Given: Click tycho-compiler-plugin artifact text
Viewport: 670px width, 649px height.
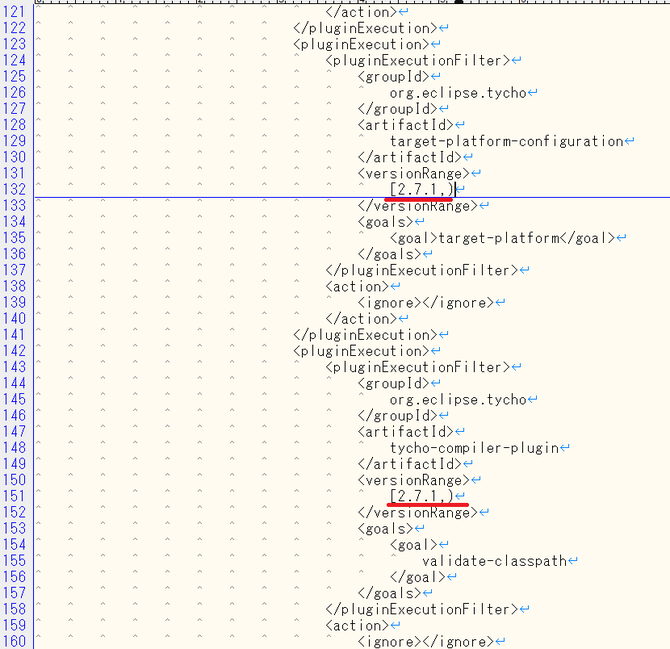Looking at the screenshot, I should click(x=474, y=448).
